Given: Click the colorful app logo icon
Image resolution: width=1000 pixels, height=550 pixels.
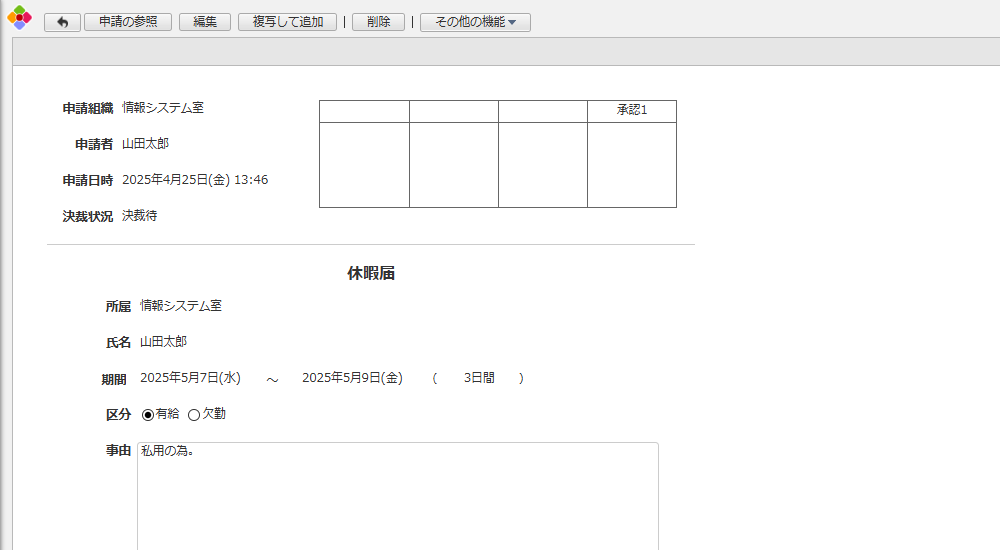Looking at the screenshot, I should pos(19,17).
